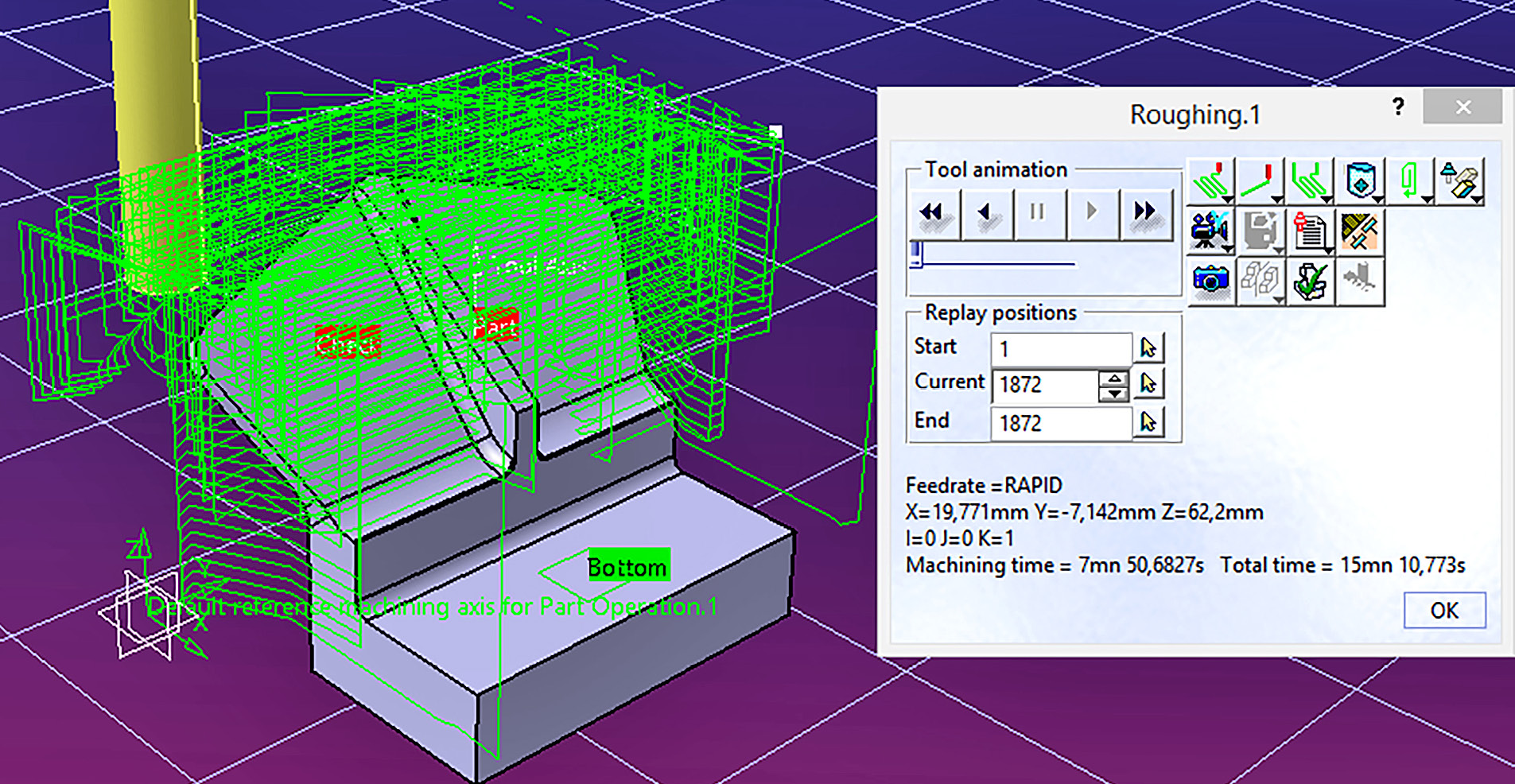This screenshot has width=1515, height=784.
Task: Pick End position with arrow selector
Action: (1148, 422)
